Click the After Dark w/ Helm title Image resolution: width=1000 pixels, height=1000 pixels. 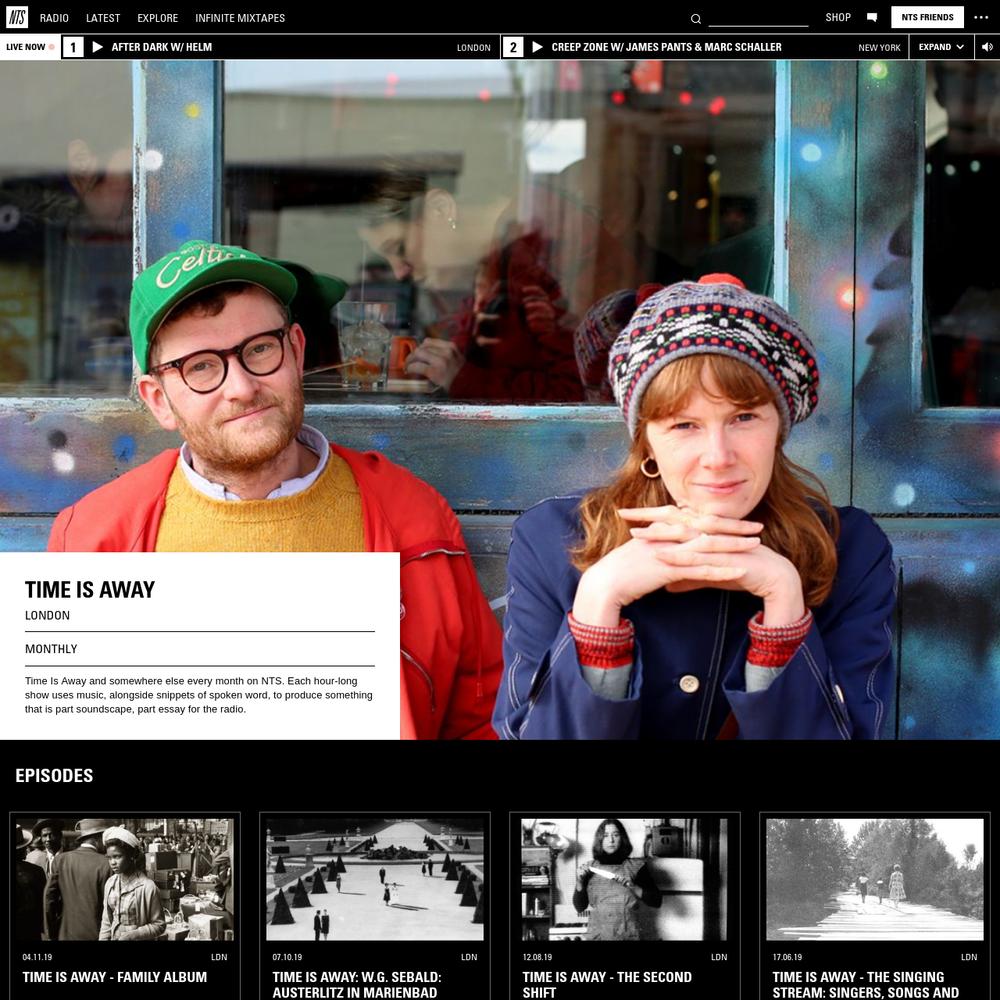[x=162, y=47]
